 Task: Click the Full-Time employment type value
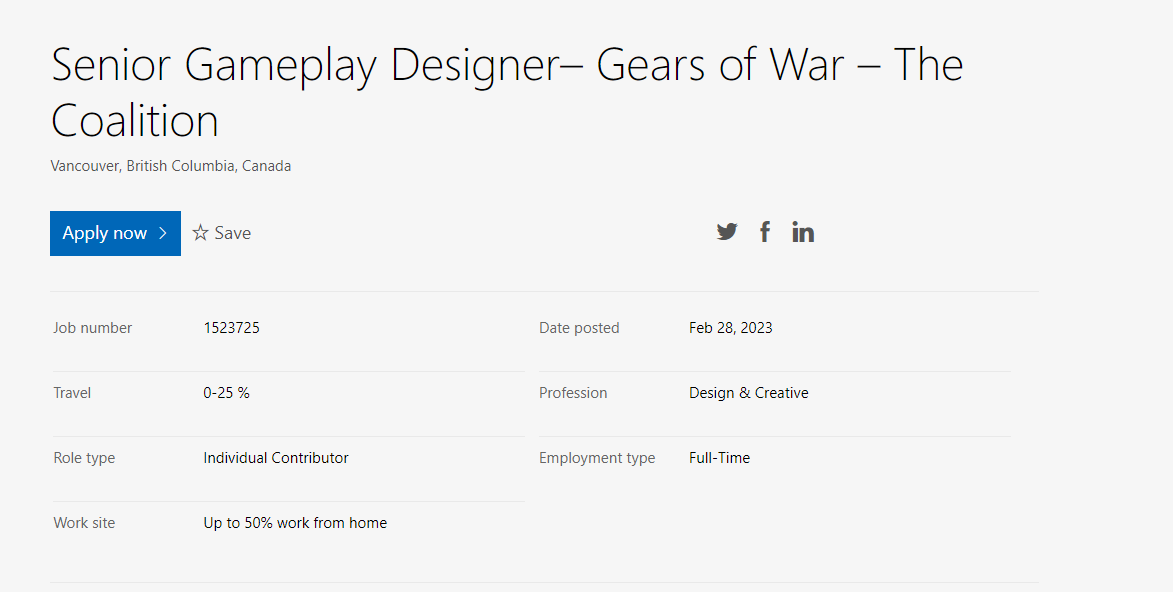point(720,458)
